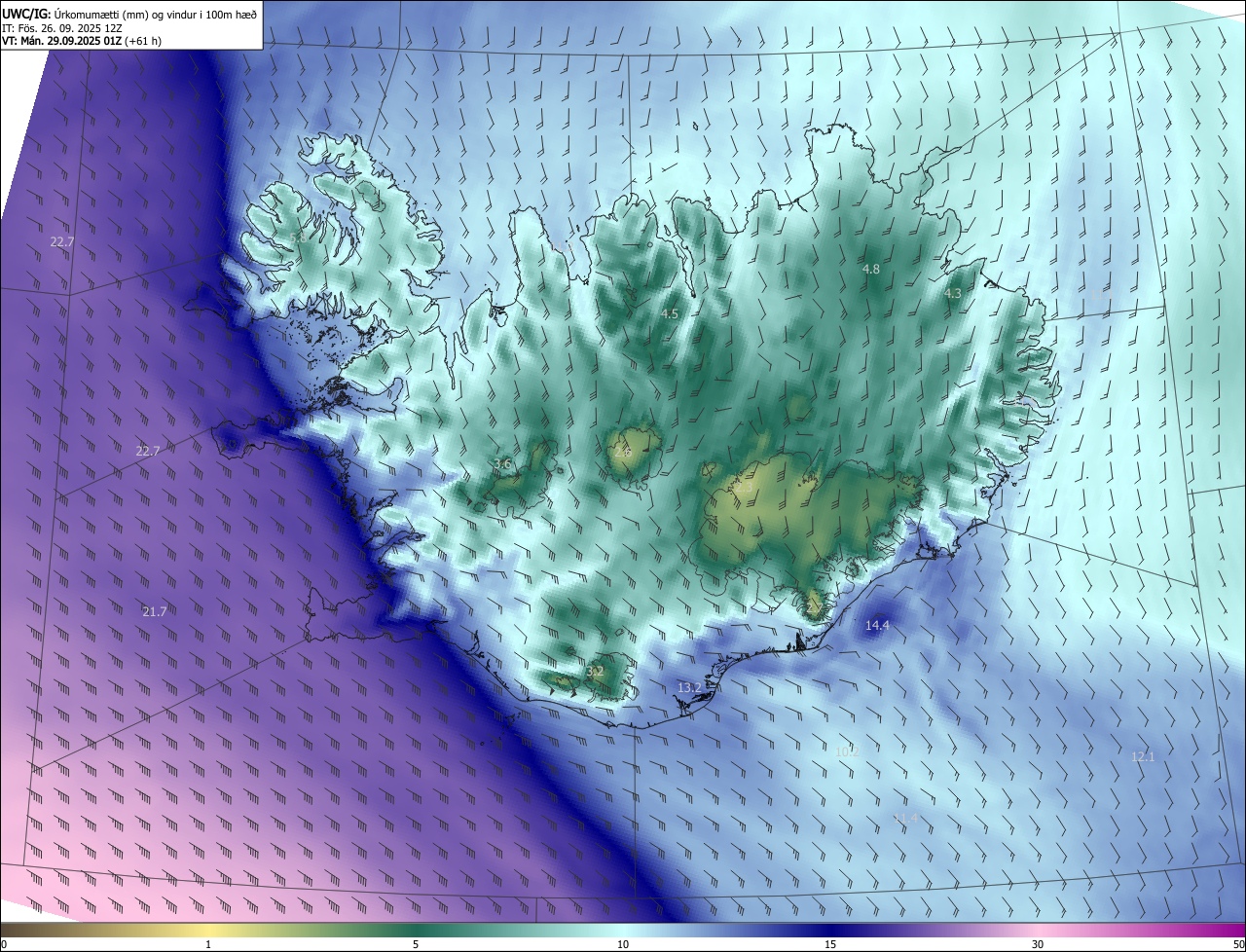
Task: Click the legend tick label 1
Action: pyautogui.click(x=208, y=944)
